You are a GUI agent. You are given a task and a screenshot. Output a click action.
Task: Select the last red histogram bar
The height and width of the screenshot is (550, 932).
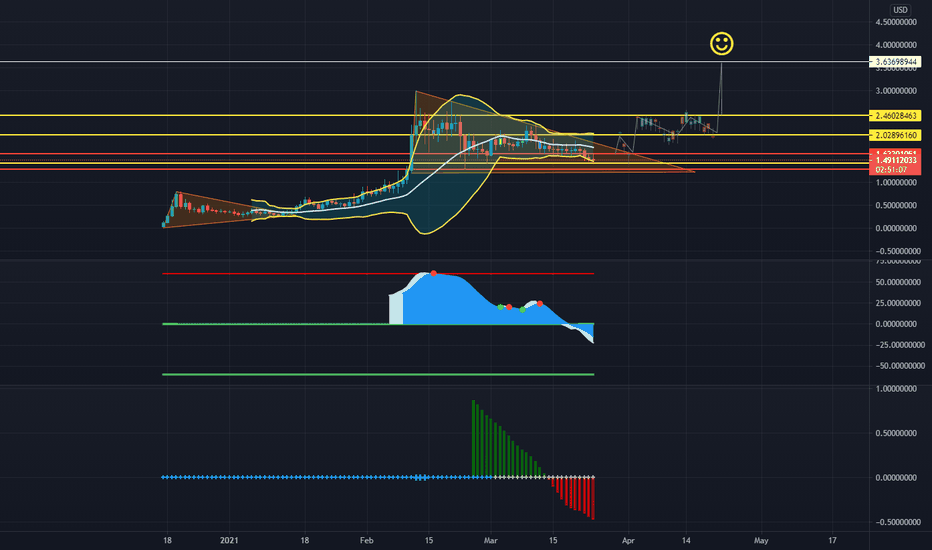593,498
